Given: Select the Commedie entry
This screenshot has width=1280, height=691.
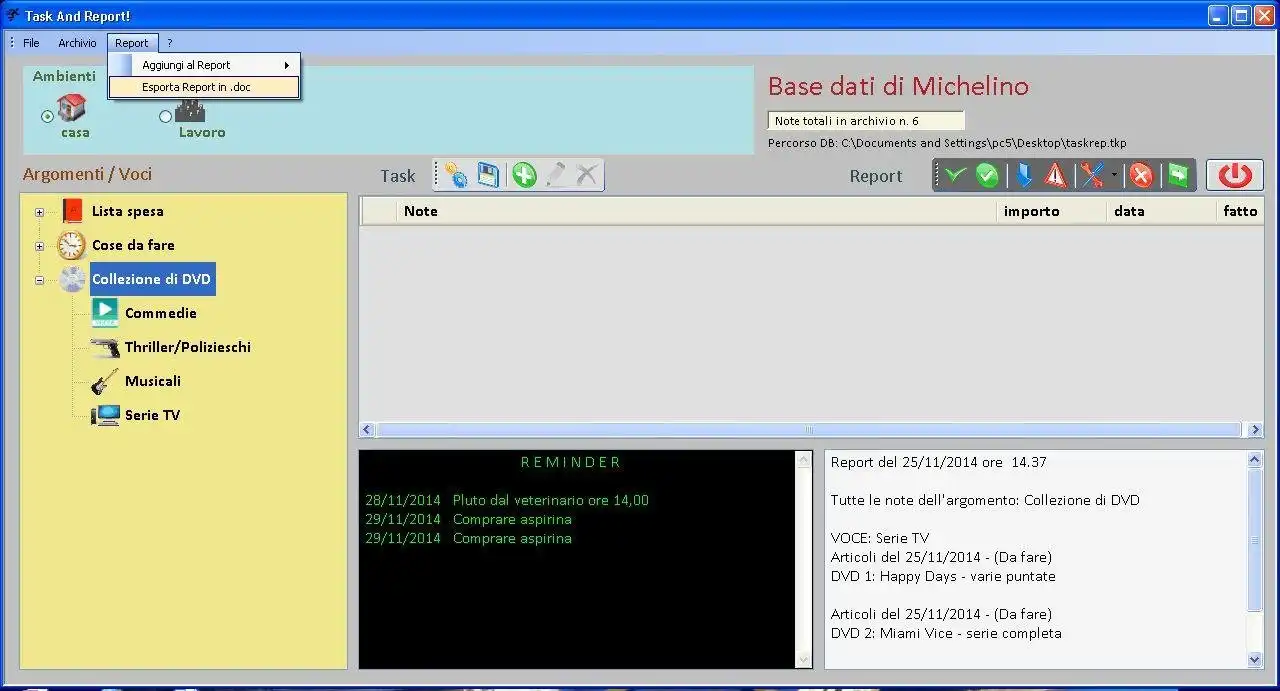Looking at the screenshot, I should (161, 313).
